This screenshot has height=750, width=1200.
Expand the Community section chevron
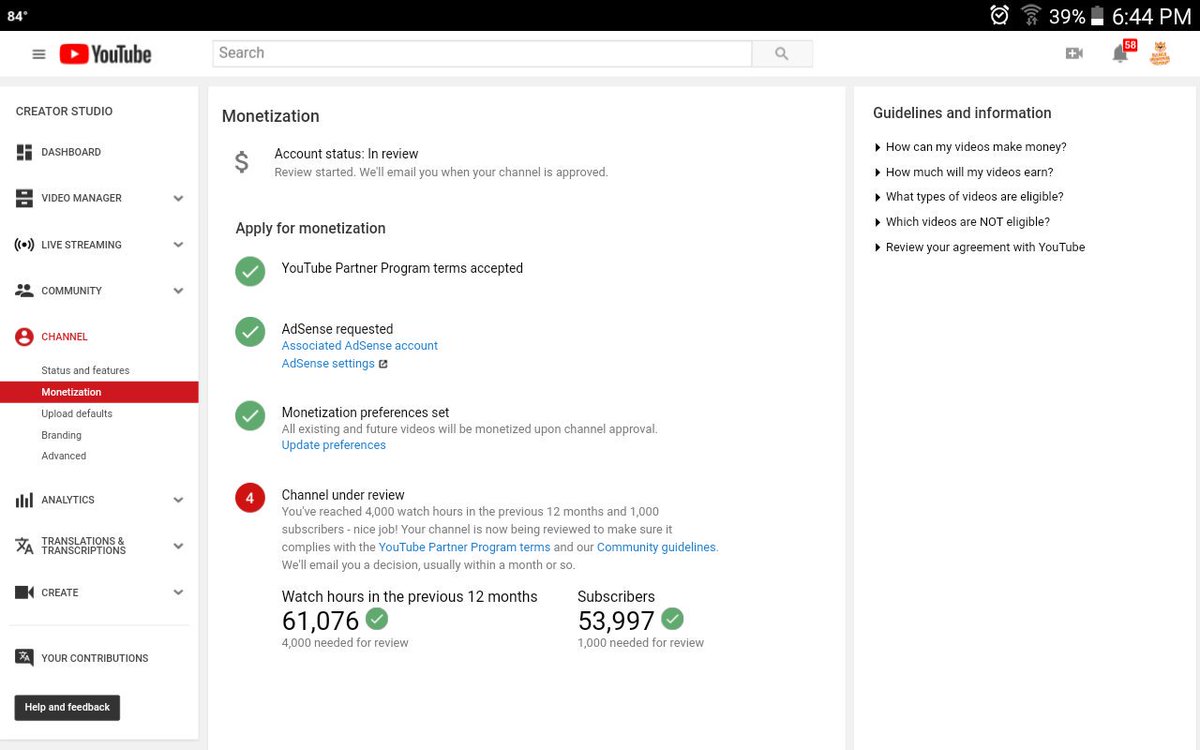178,291
